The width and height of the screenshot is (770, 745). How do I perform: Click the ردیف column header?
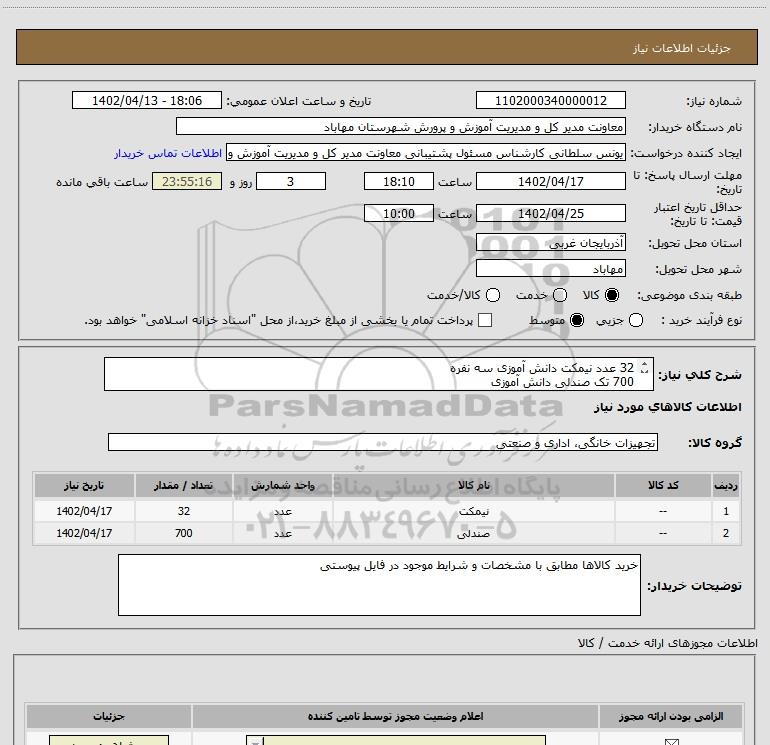point(726,486)
